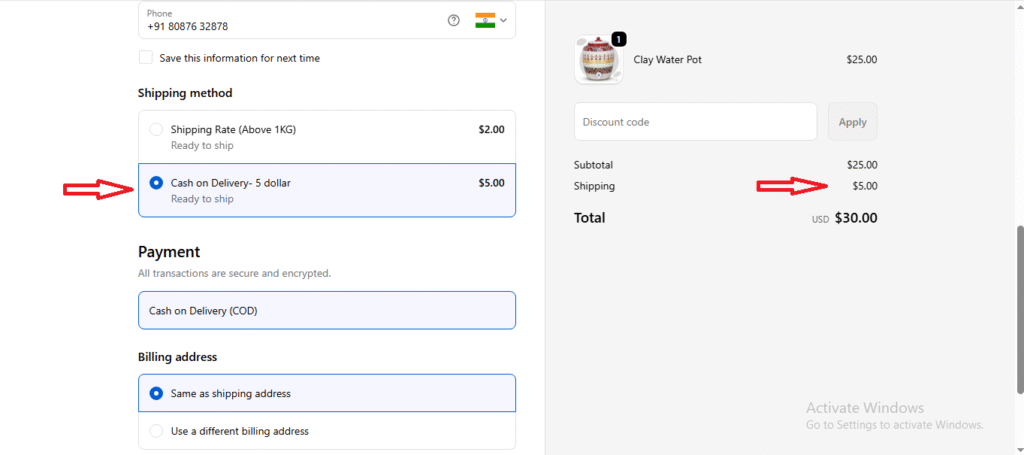
Task: Select Cash on Delivery- 5 dollar radio button
Action: tap(155, 183)
